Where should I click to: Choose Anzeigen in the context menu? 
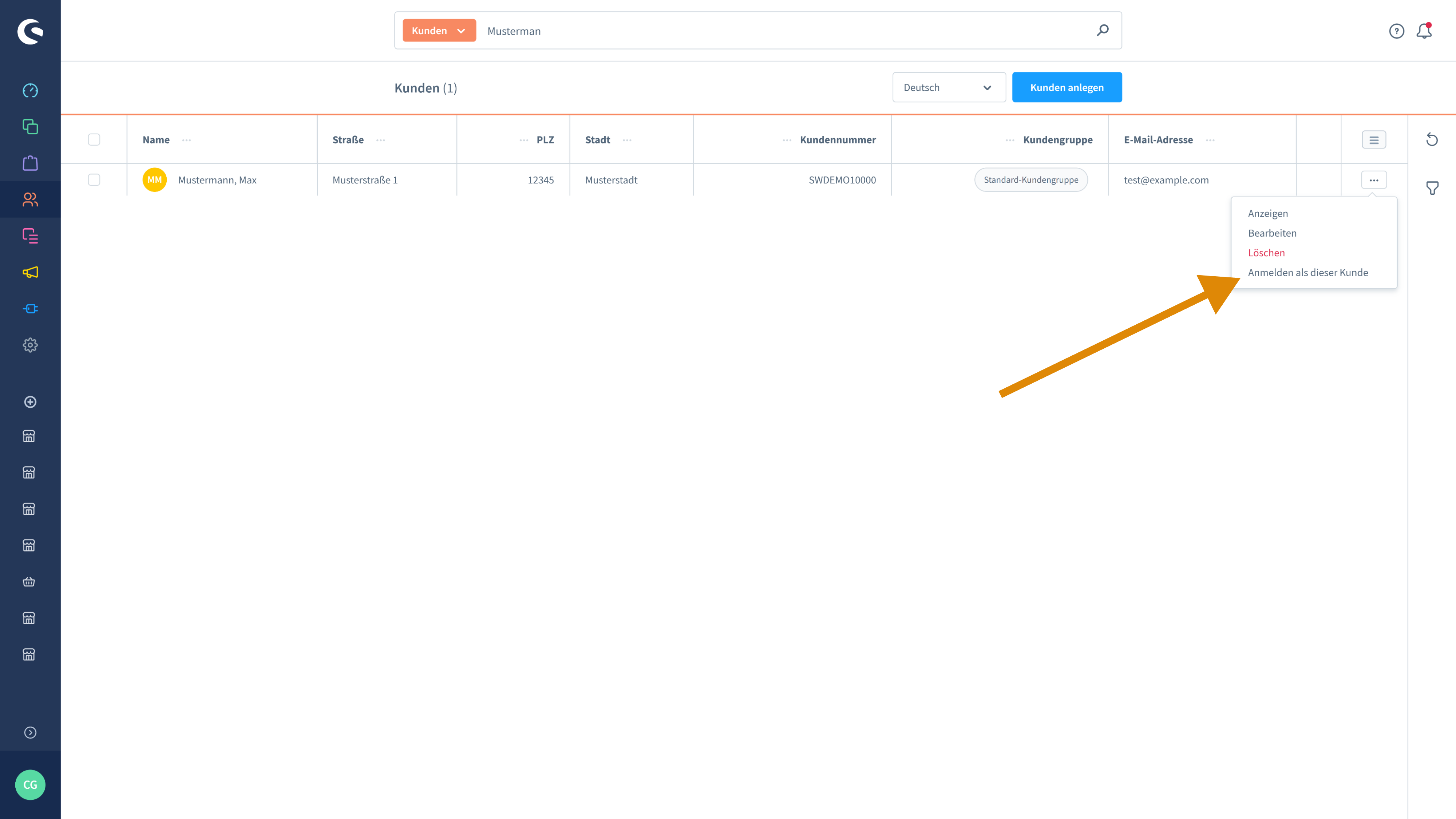coord(1268,213)
